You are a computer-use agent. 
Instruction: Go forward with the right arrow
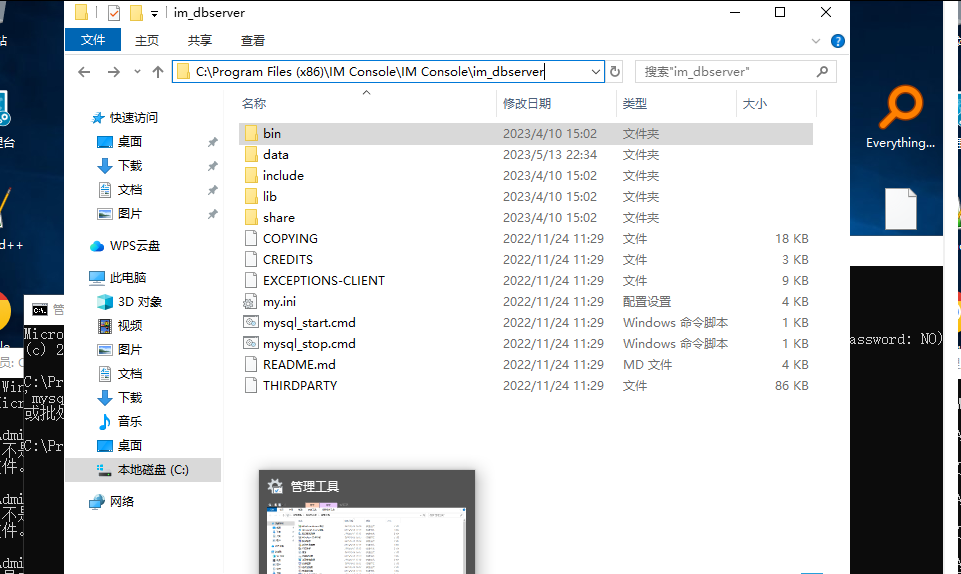point(113,72)
